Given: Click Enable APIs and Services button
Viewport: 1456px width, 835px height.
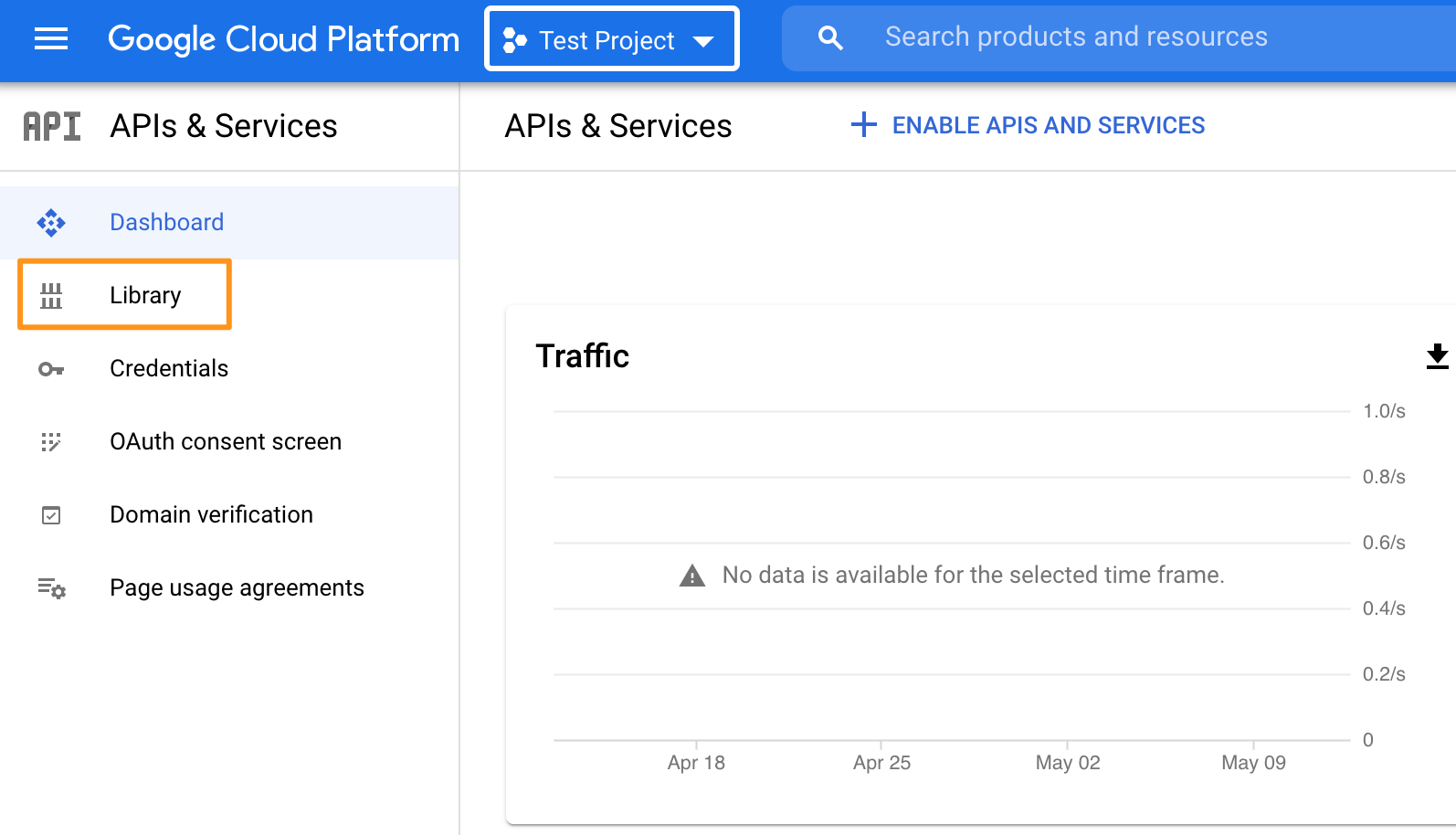Looking at the screenshot, I should point(1028,125).
